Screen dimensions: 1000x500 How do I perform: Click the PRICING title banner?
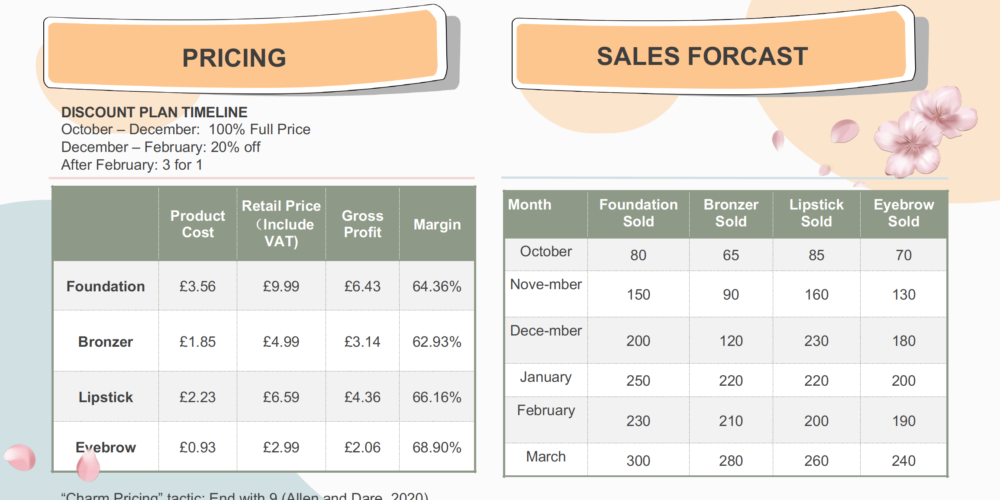coord(244,54)
